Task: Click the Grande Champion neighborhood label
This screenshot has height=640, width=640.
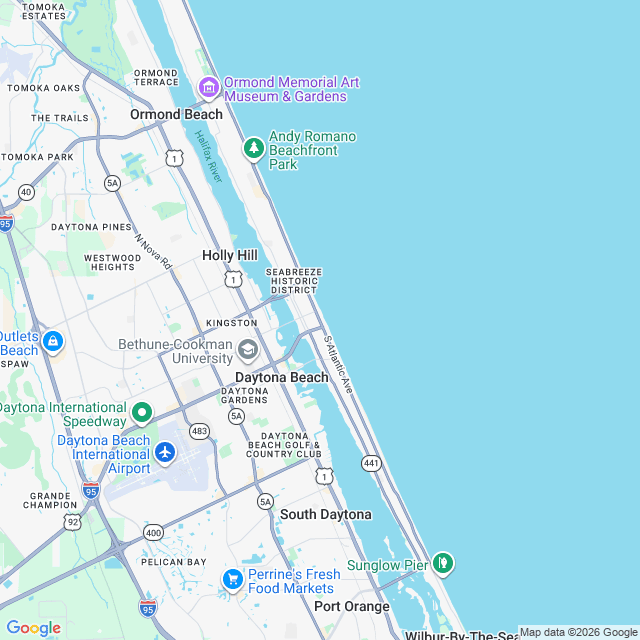Action: tap(50, 500)
